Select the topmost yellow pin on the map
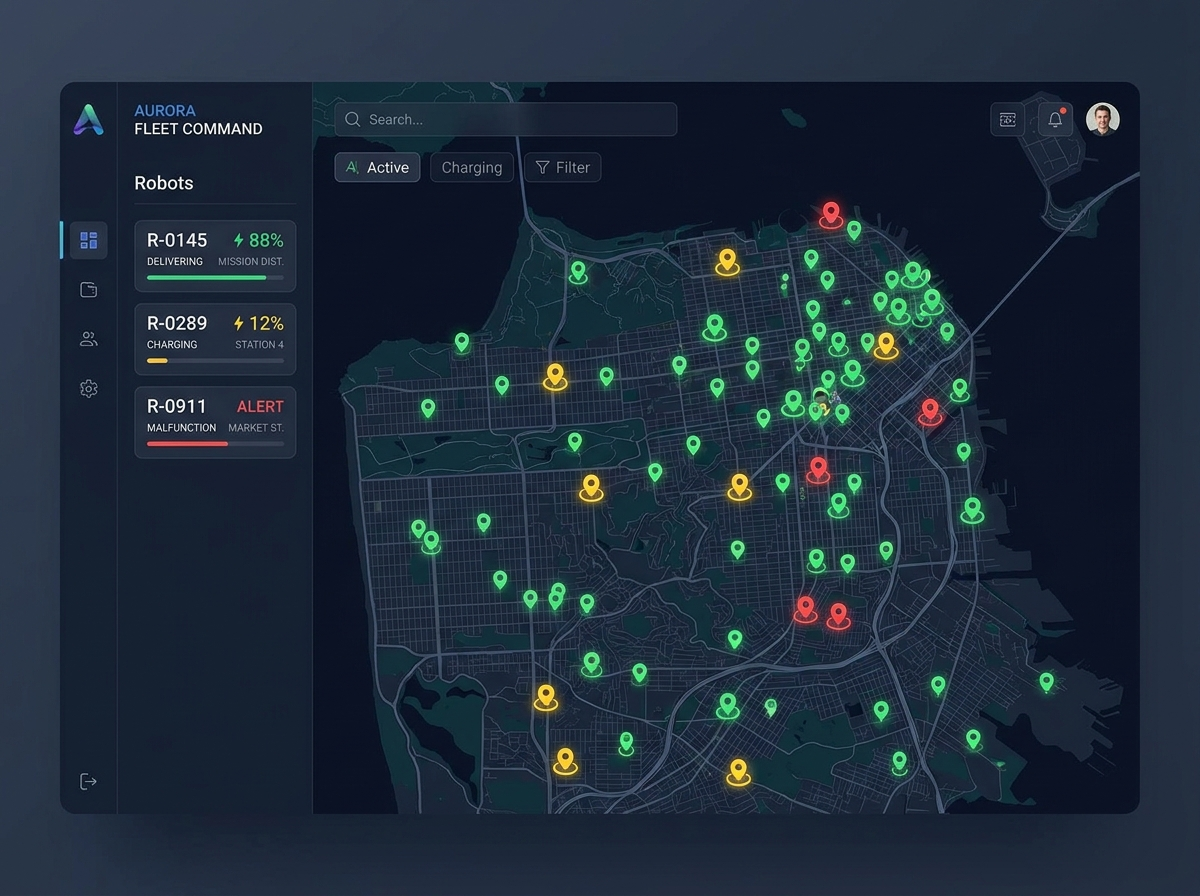Screen dimensions: 1200x896 coord(727,262)
